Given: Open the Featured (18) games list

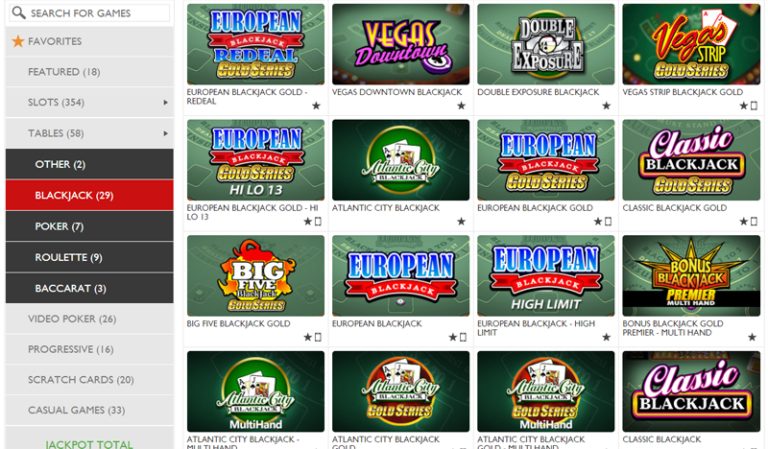Looking at the screenshot, I should 90,72.
